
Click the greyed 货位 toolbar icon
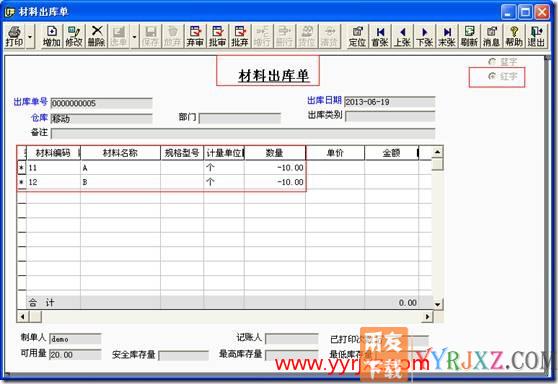coord(307,36)
